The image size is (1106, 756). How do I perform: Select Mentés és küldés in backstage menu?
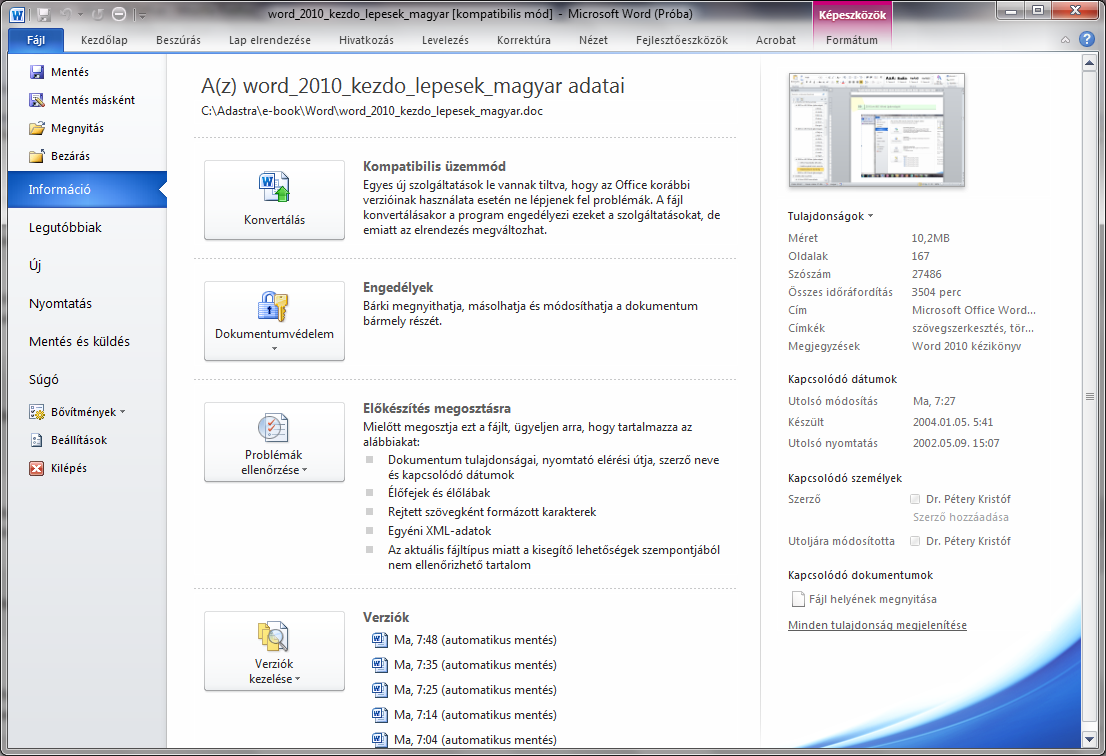87,342
